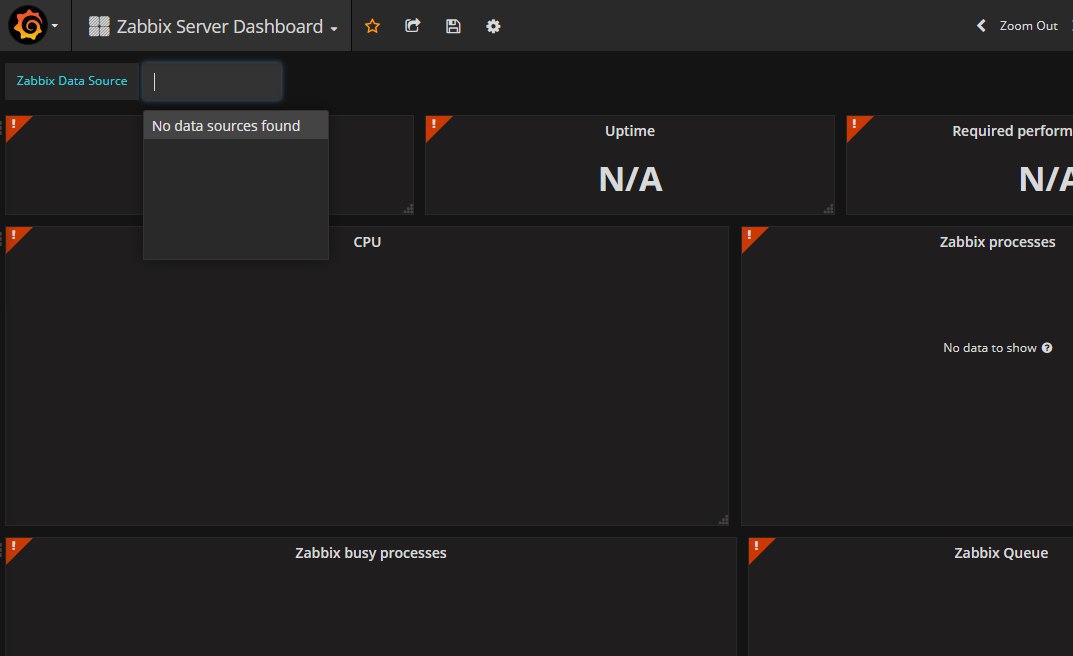Shift time range back with left chevron
The height and width of the screenshot is (656, 1073).
[981, 26]
